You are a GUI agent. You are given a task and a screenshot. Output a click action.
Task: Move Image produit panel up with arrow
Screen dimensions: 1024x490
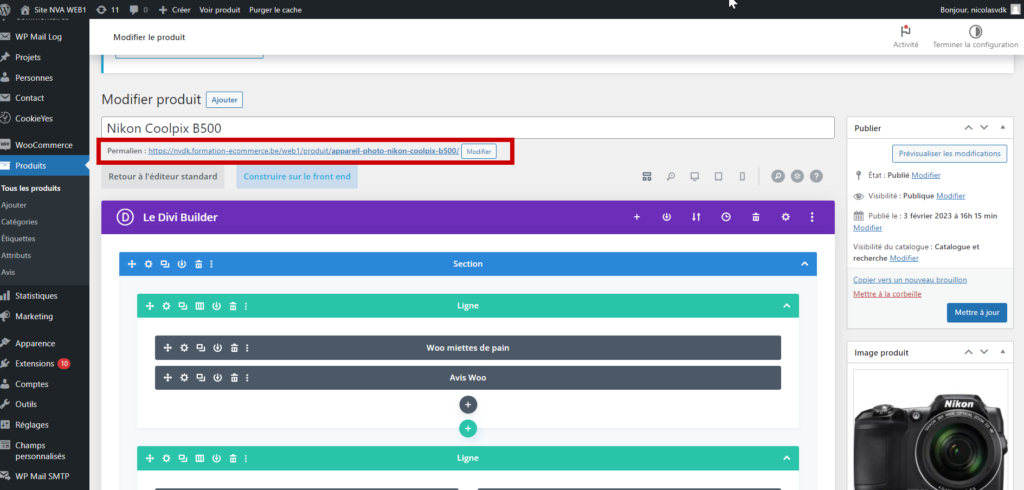pyautogui.click(x=968, y=352)
